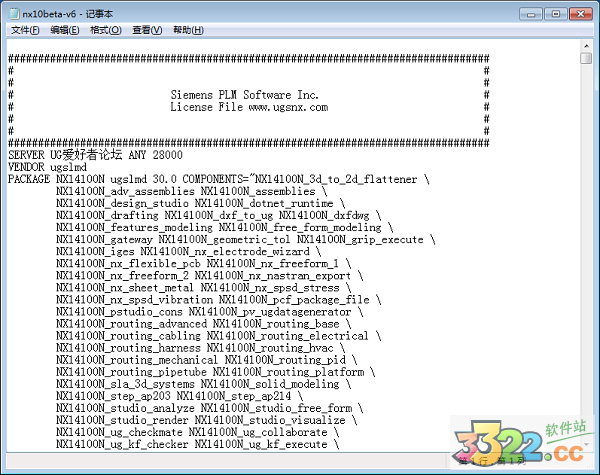Click 'NX14100N_3d_to_2d_flattener' text

[x=336, y=179]
